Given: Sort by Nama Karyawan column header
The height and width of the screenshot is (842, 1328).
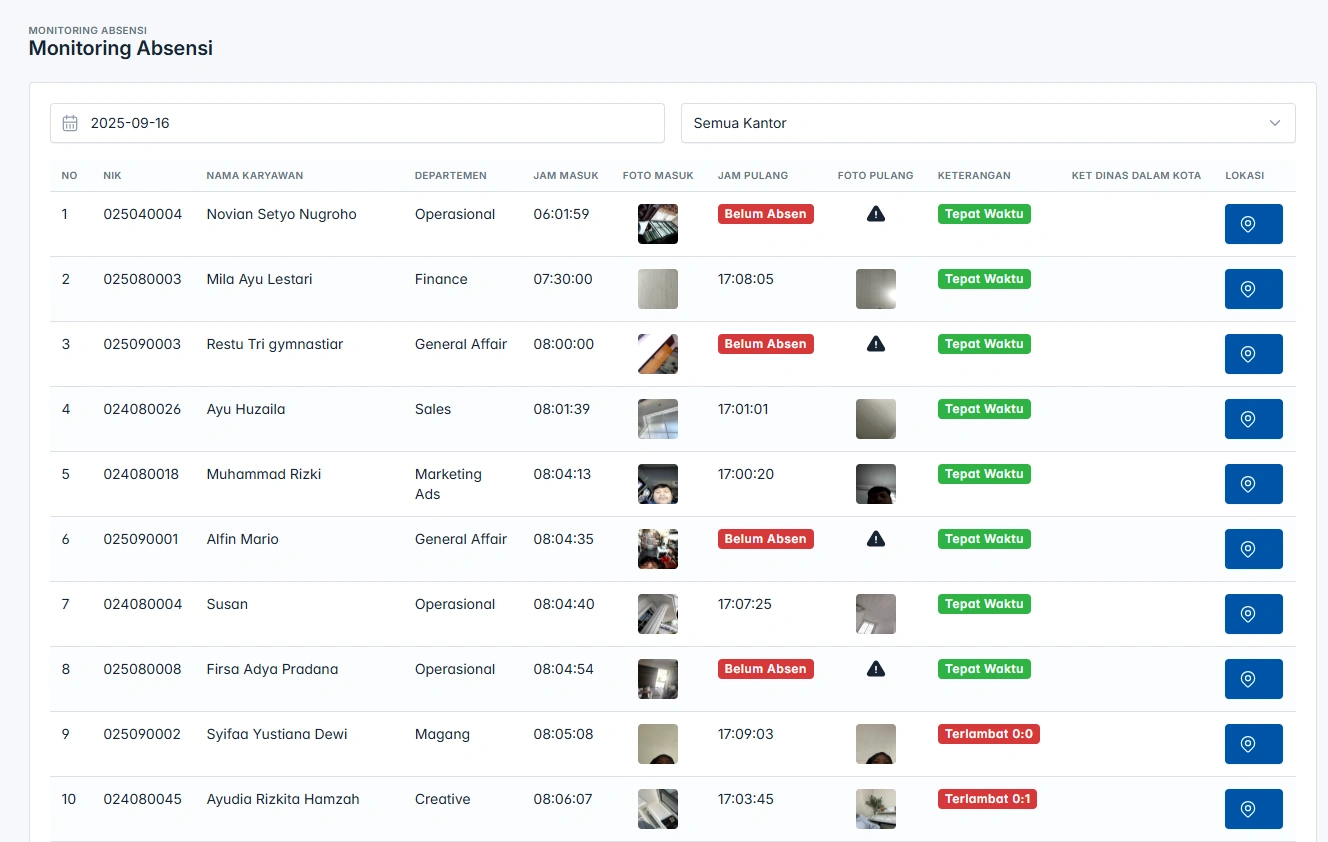Looking at the screenshot, I should point(255,175).
